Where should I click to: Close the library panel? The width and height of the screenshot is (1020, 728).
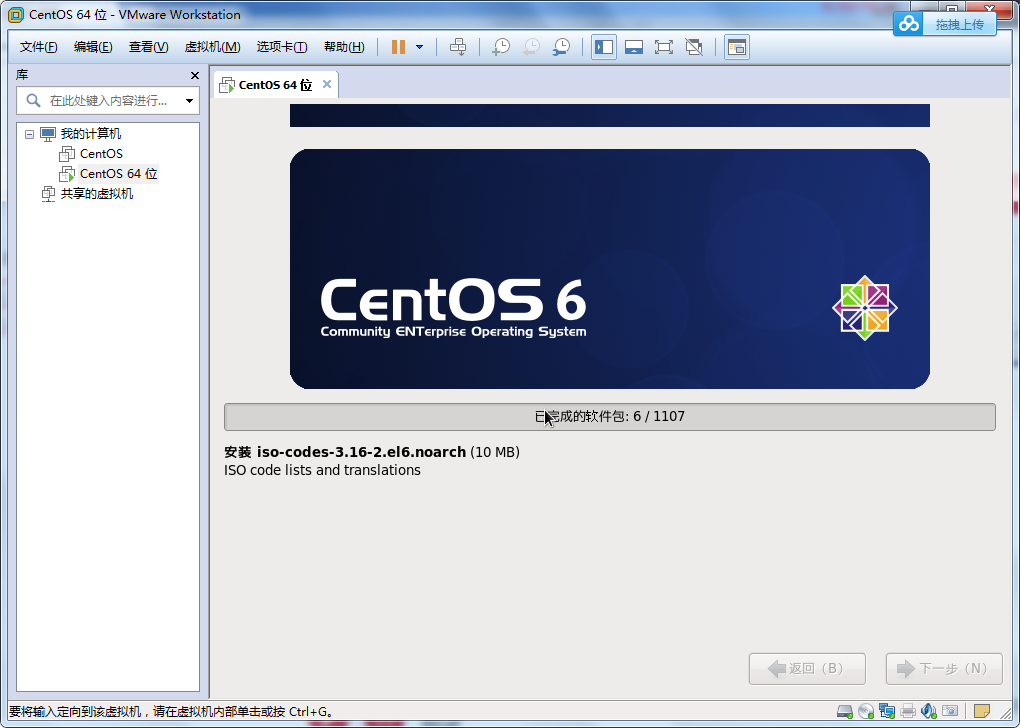[195, 75]
